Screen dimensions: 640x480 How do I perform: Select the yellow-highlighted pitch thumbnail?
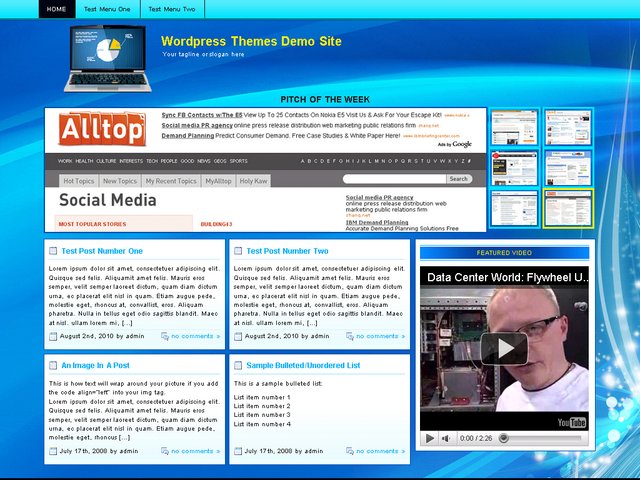(x=568, y=208)
